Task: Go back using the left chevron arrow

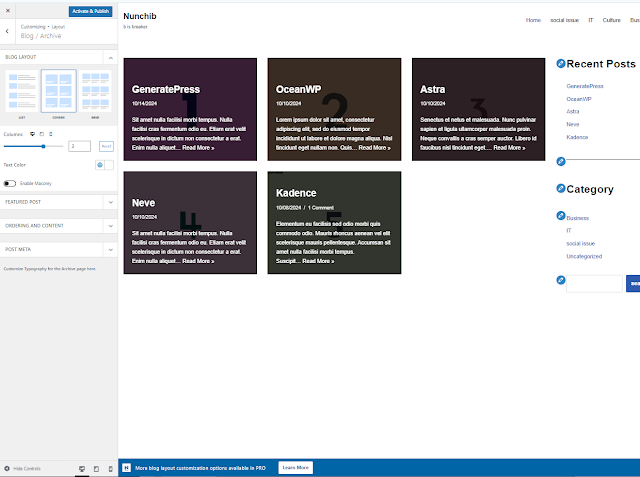Action: tap(7, 31)
